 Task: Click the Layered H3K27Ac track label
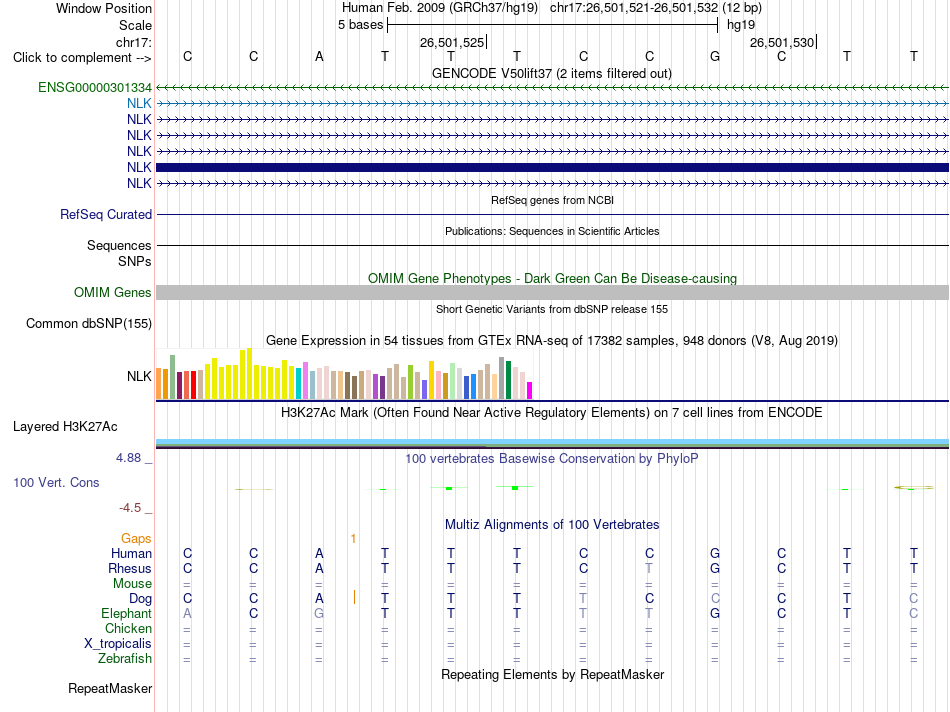65,427
